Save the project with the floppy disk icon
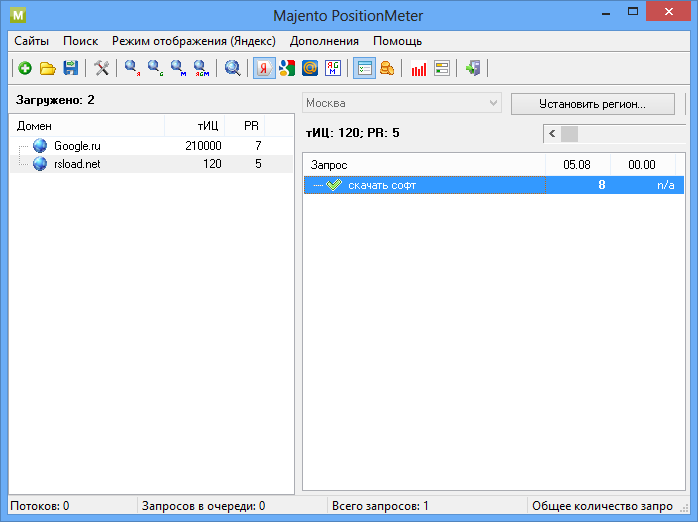The image size is (698, 522). click(70, 68)
